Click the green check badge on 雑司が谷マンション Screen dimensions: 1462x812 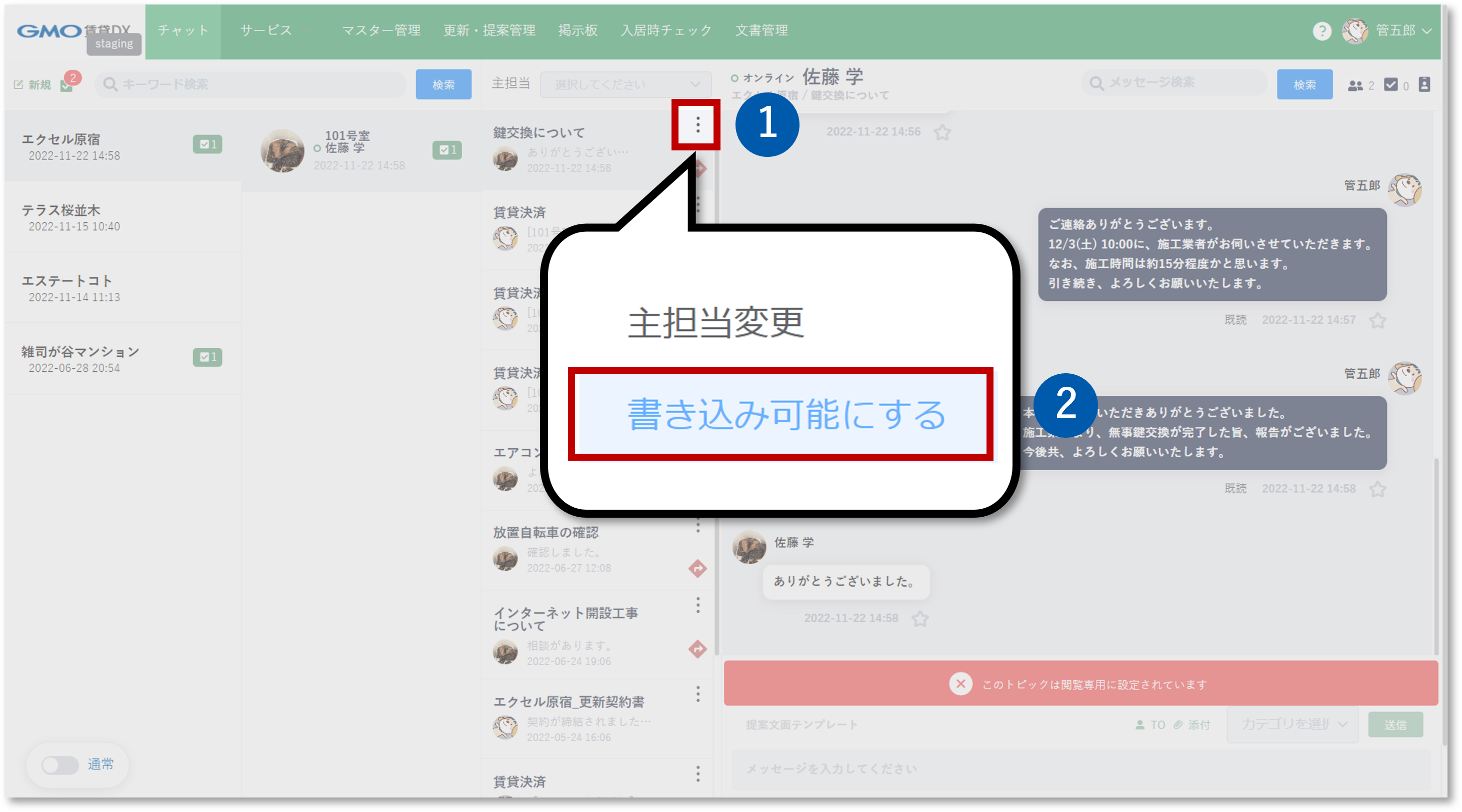tap(207, 357)
